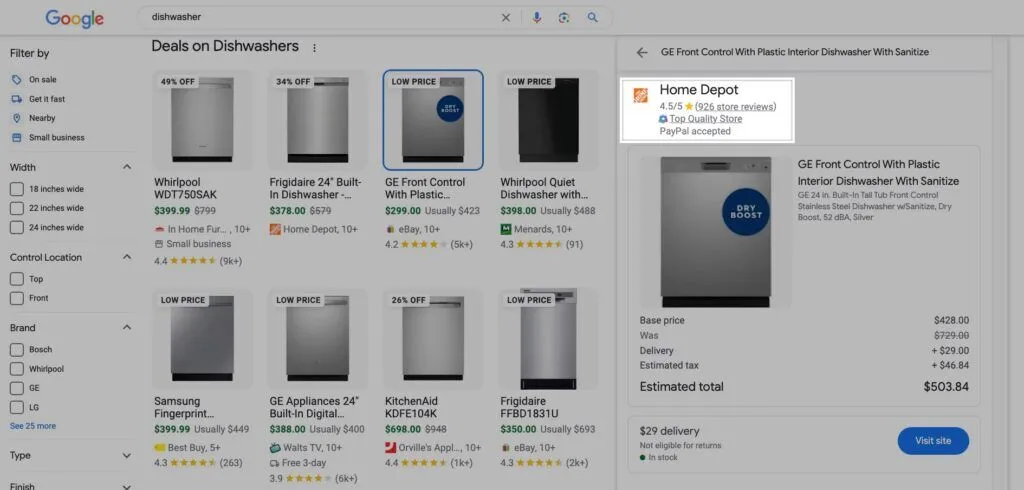Check the 24 inches wide filter
Viewport: 1024px width, 490px height.
click(x=17, y=228)
